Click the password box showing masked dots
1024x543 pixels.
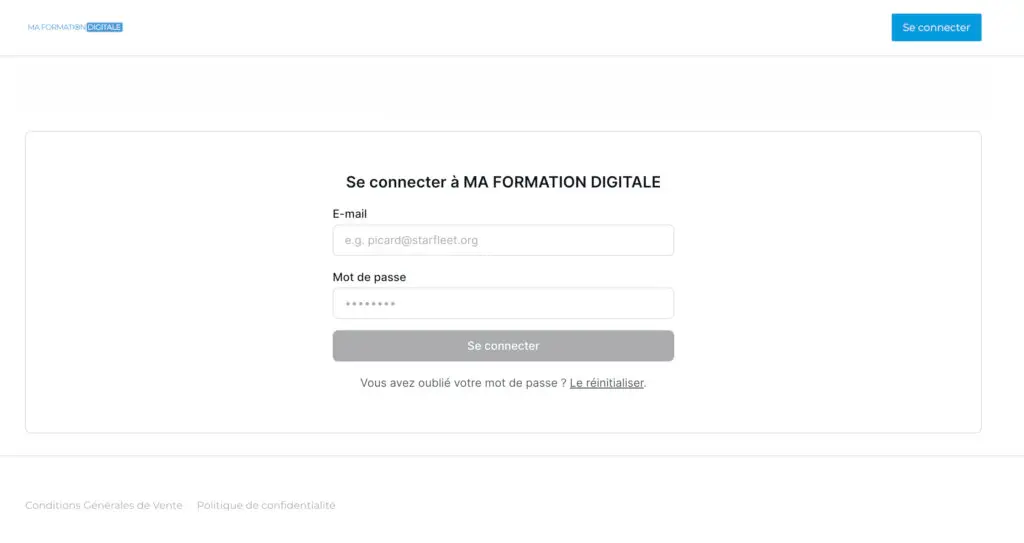coord(503,303)
